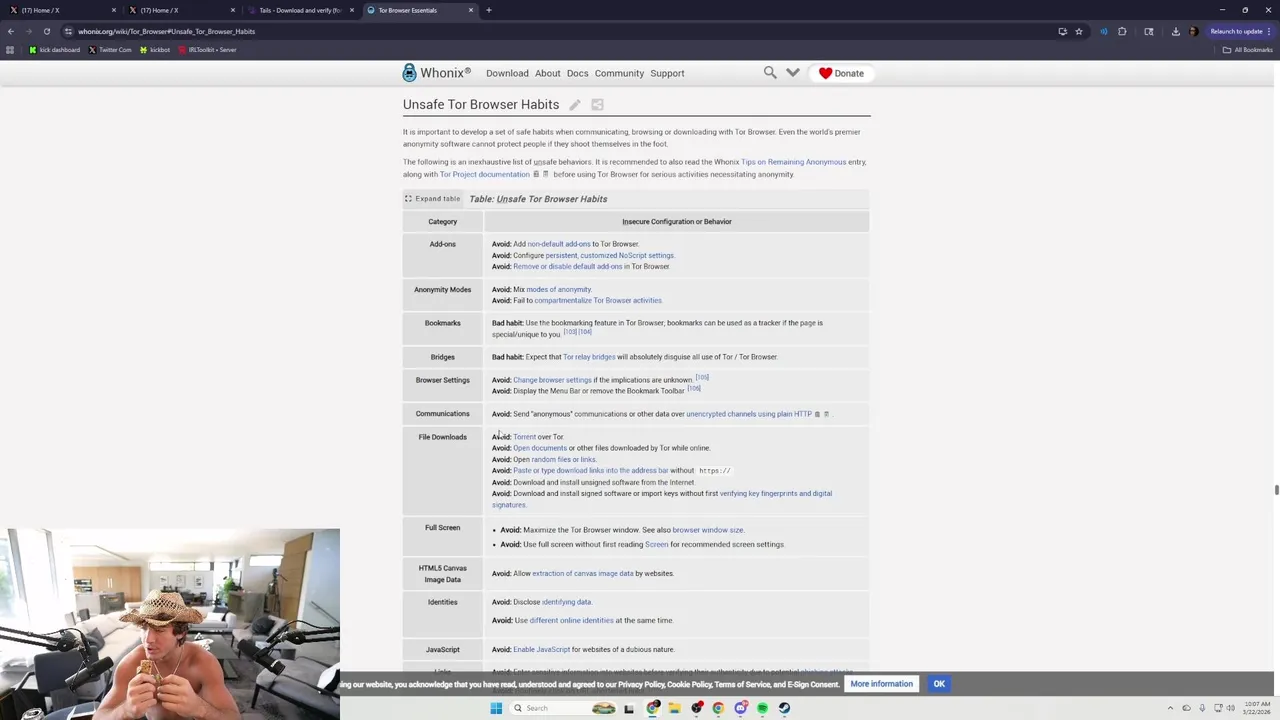The image size is (1280, 720).
Task: Click the page vertical scrollbar thumb
Action: [x=1276, y=489]
